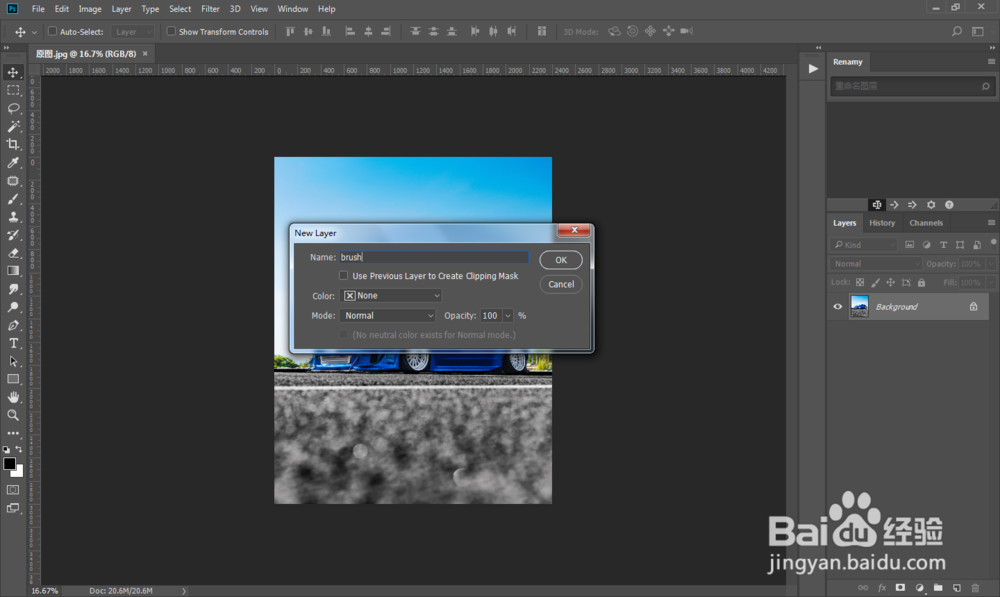Viewport: 1000px width, 597px height.
Task: Click the layer style fx icon
Action: tap(882, 587)
